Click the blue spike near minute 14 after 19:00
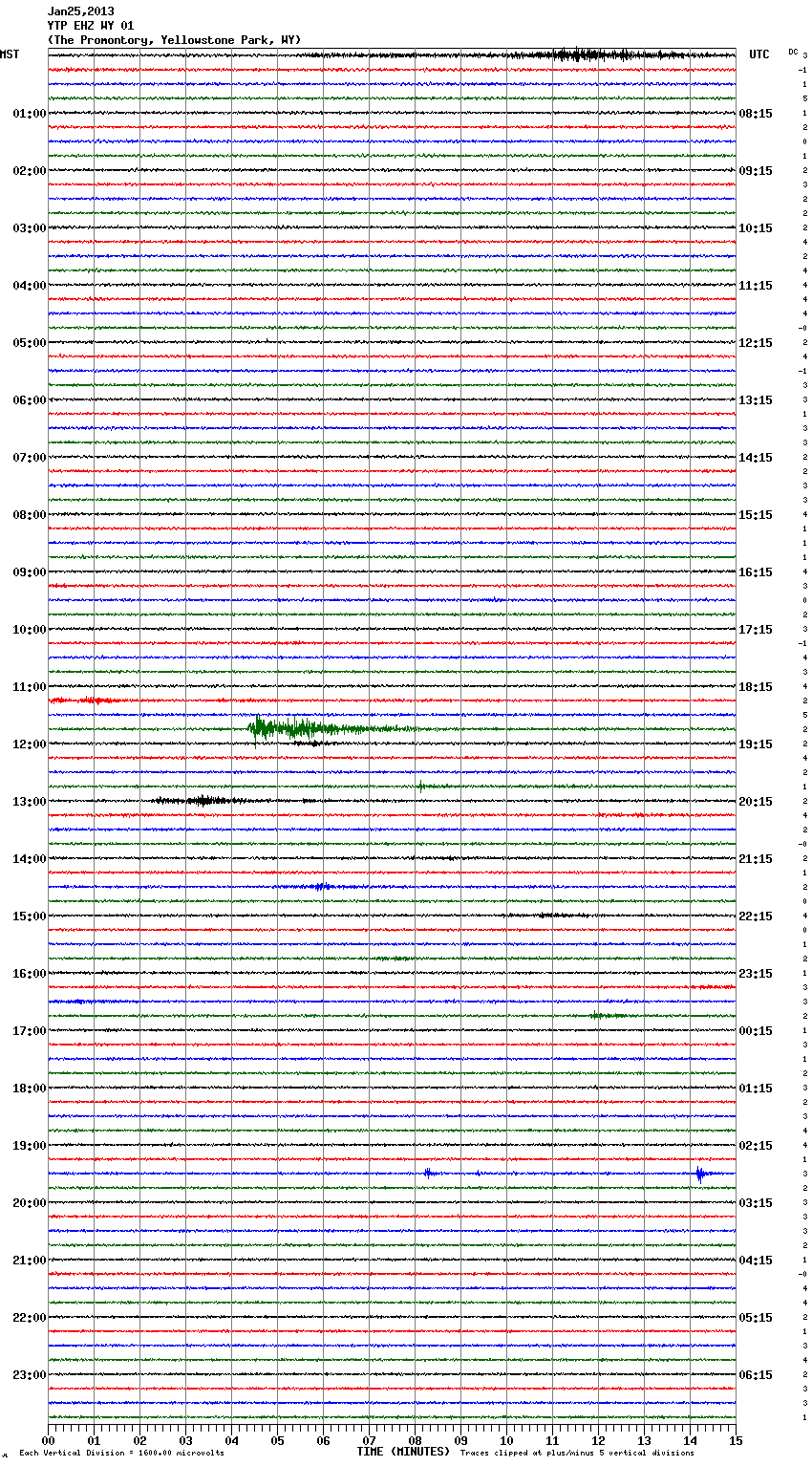Viewport: 812px width, 1466px height. [700, 1174]
